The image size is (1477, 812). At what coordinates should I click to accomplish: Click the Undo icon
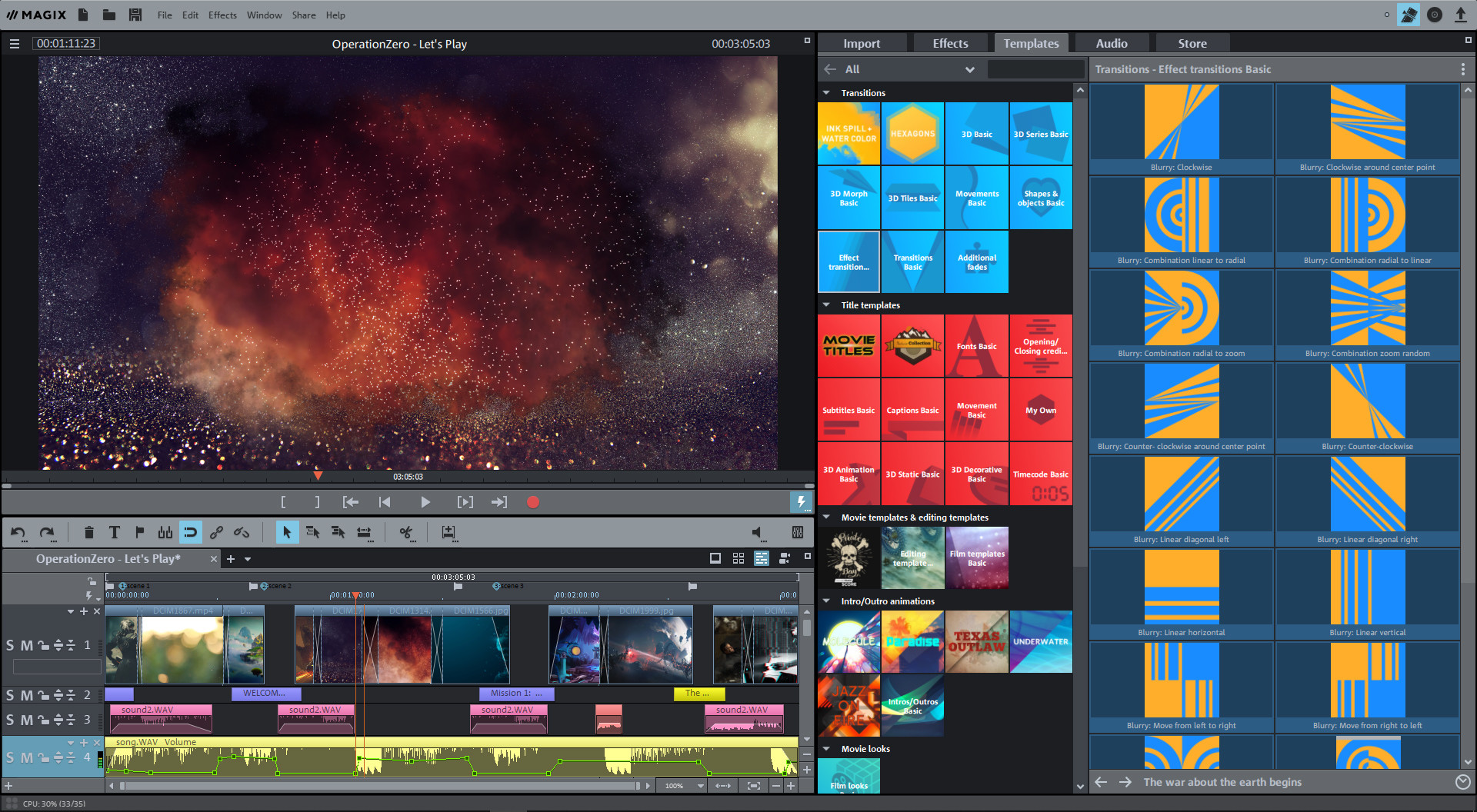pos(19,532)
